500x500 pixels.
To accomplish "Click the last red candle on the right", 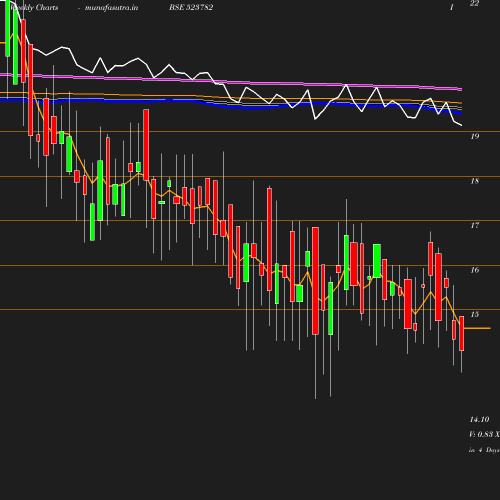I will click(x=462, y=333).
